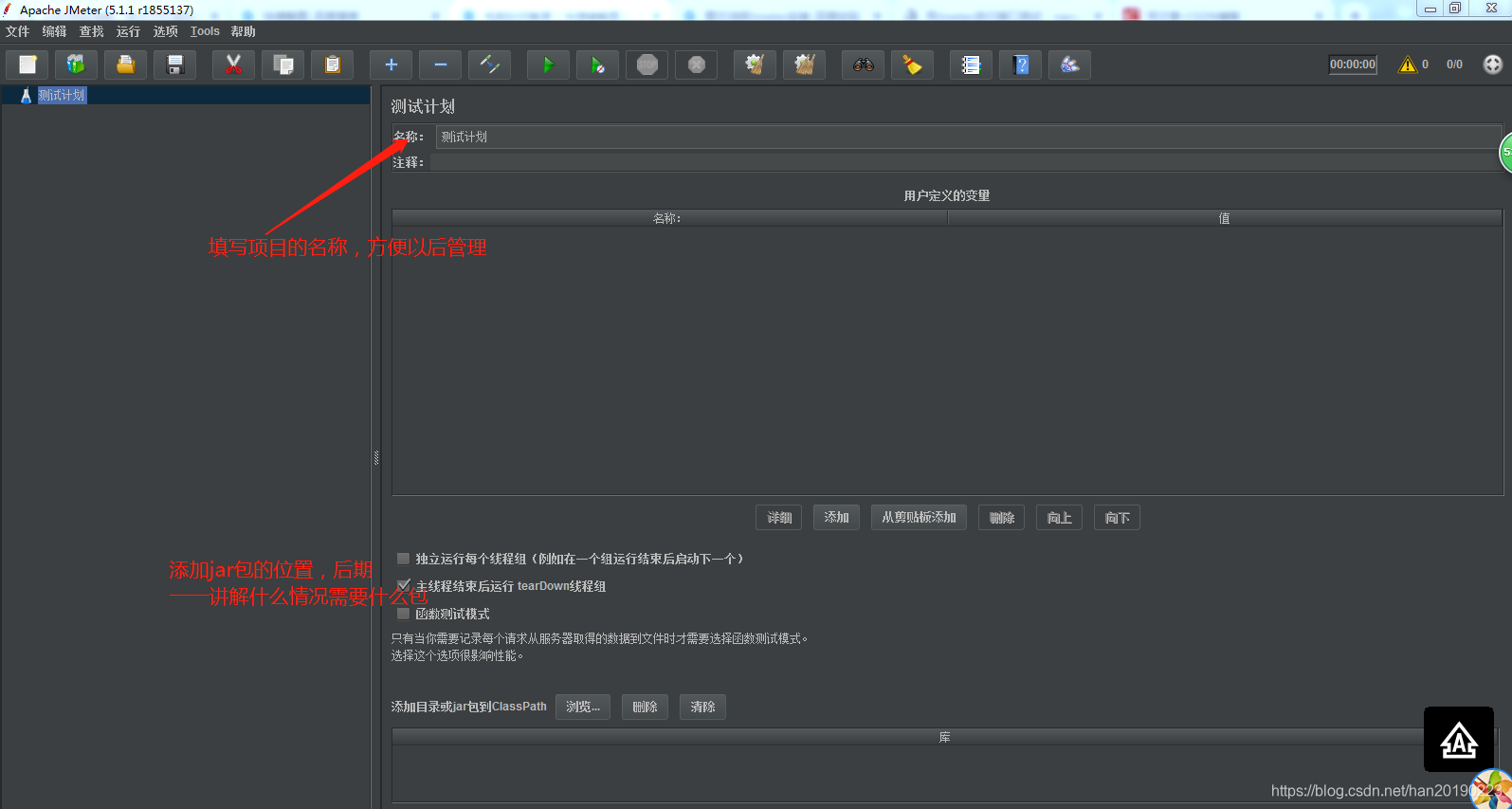Click the 0/0 thread count indicator
Screen dimensions: 1512x809
[1454, 64]
